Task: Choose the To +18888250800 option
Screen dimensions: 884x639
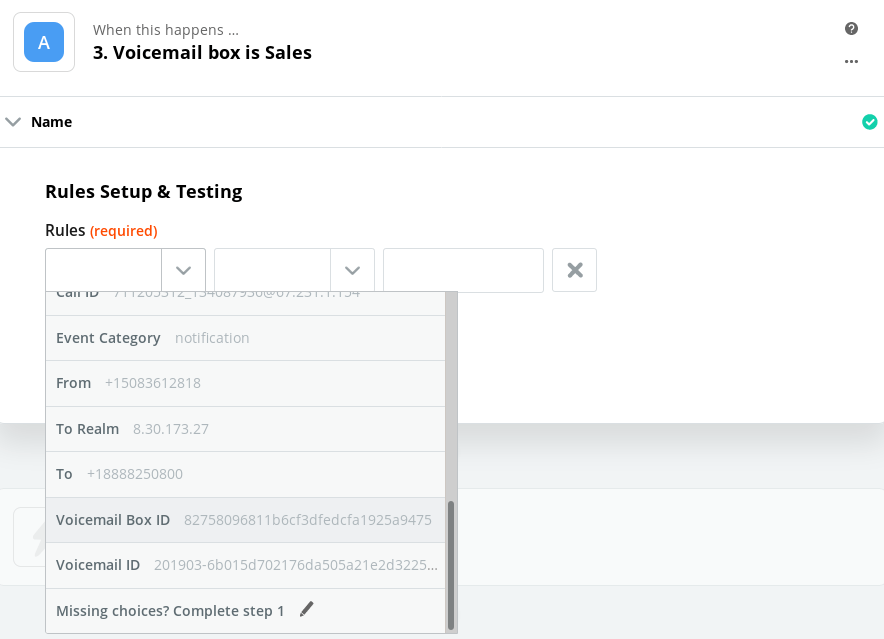Action: 245,474
